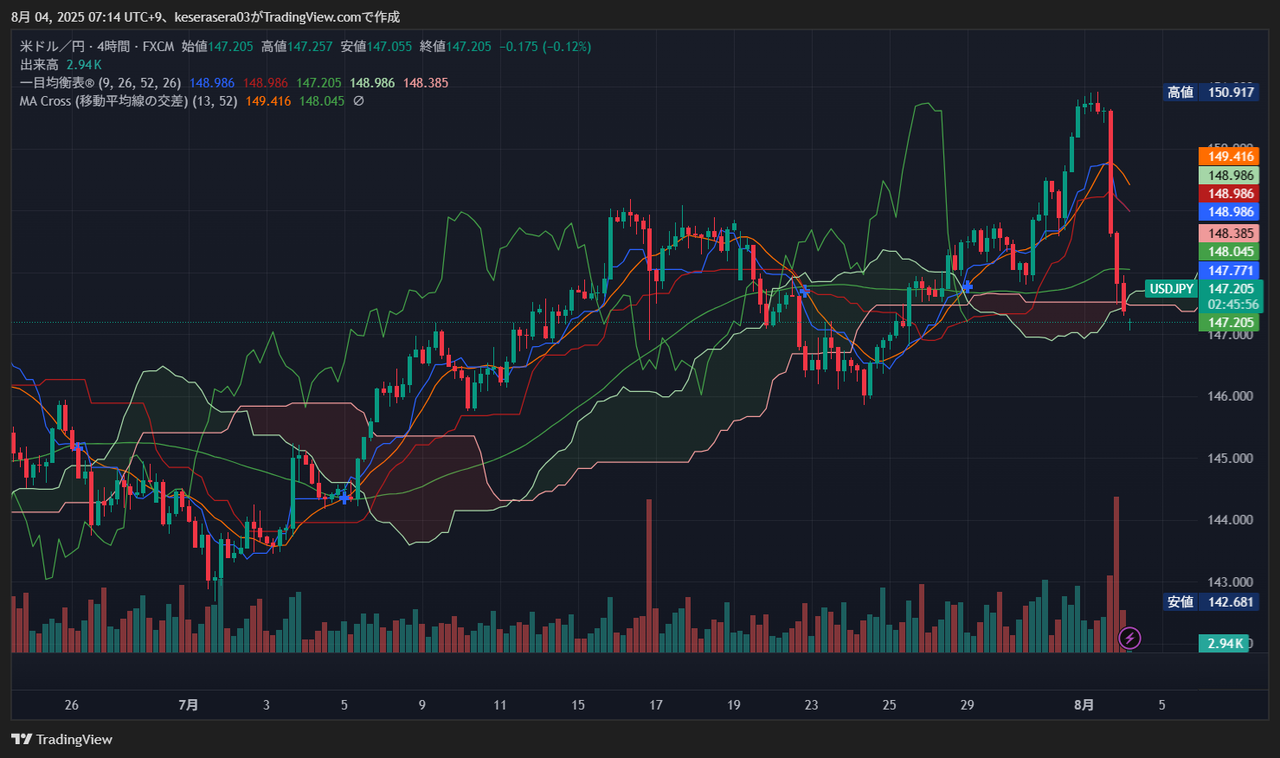Viewport: 1280px width, 758px height.
Task: Select the 一目均衡表 (9, 26, 52, 26) indicator label
Action: pyautogui.click(x=101, y=82)
